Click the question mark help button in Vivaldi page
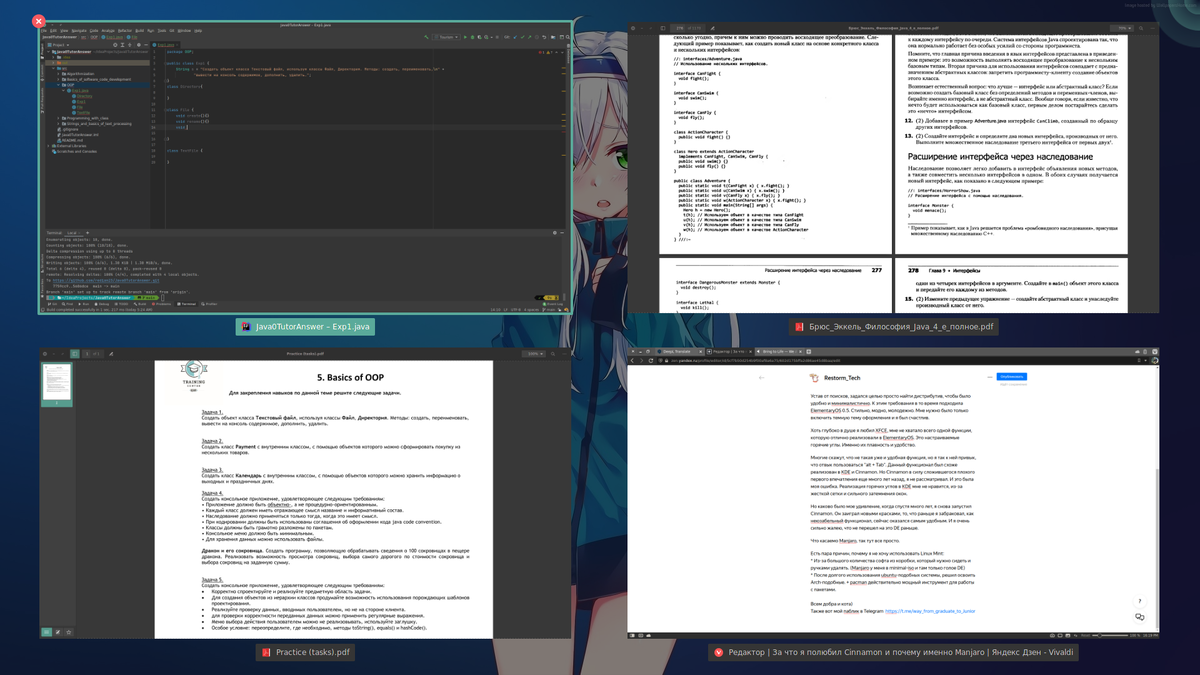 1140,601
